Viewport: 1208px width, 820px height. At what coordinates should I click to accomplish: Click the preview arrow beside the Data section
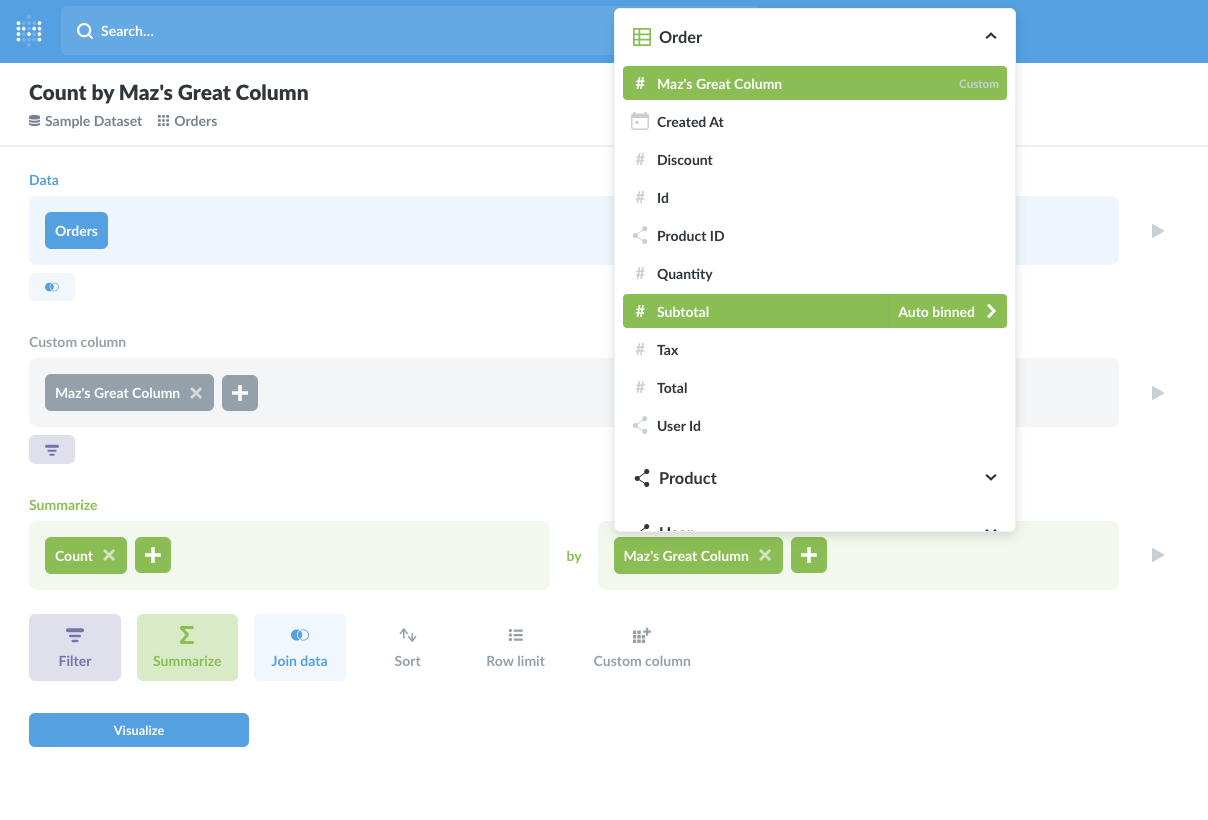pos(1157,230)
